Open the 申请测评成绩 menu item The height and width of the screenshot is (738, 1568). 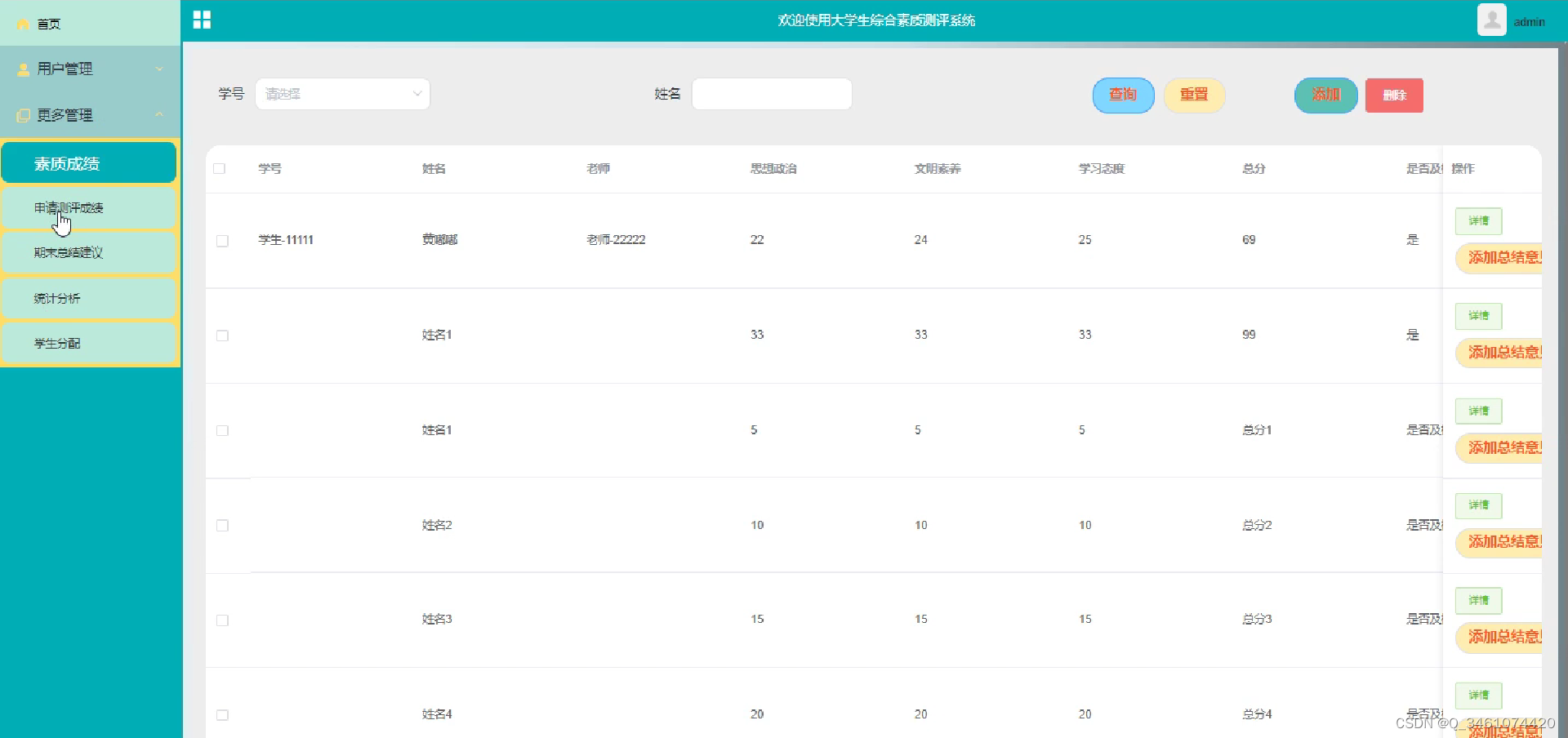(89, 208)
